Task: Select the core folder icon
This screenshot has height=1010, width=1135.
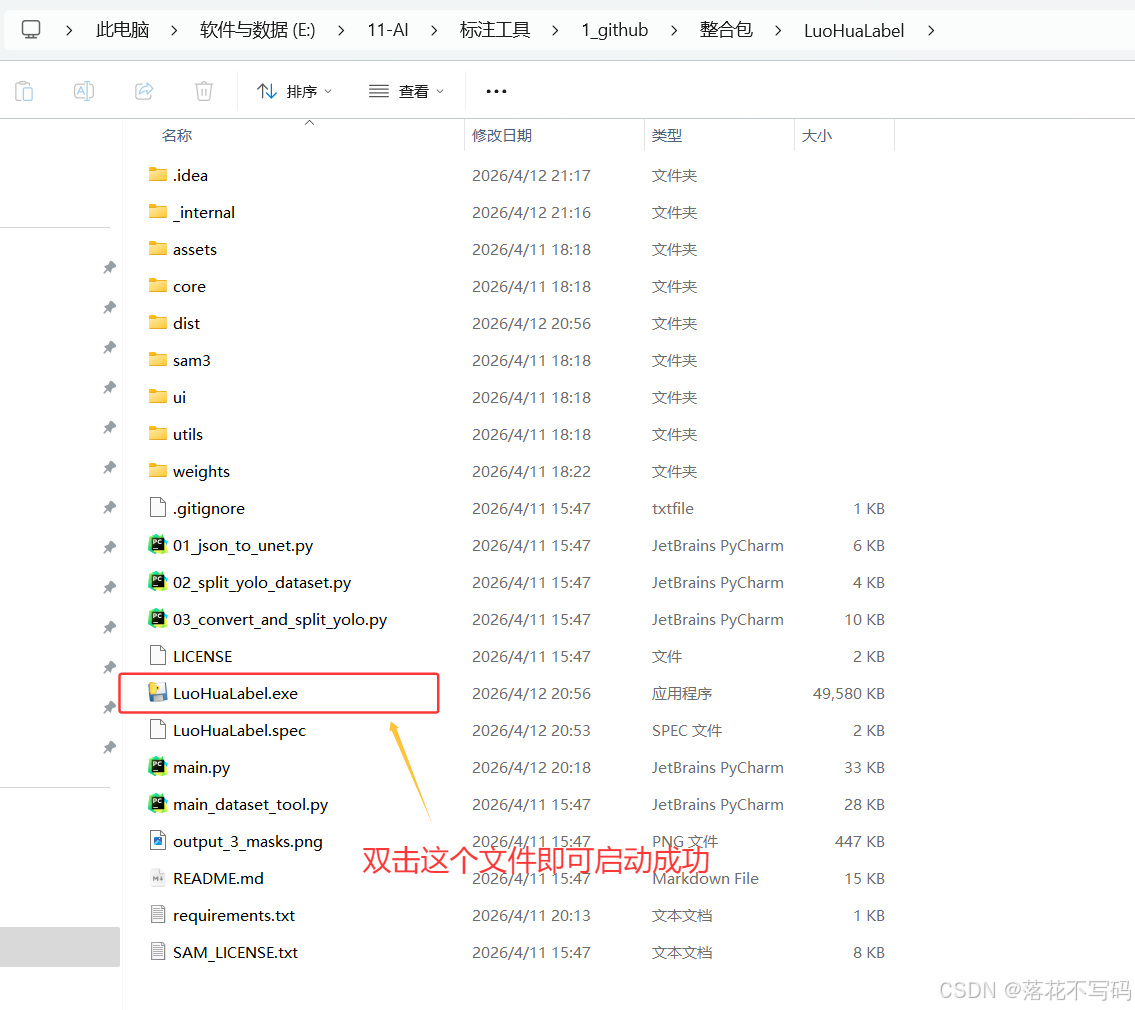Action: pyautogui.click(x=158, y=285)
